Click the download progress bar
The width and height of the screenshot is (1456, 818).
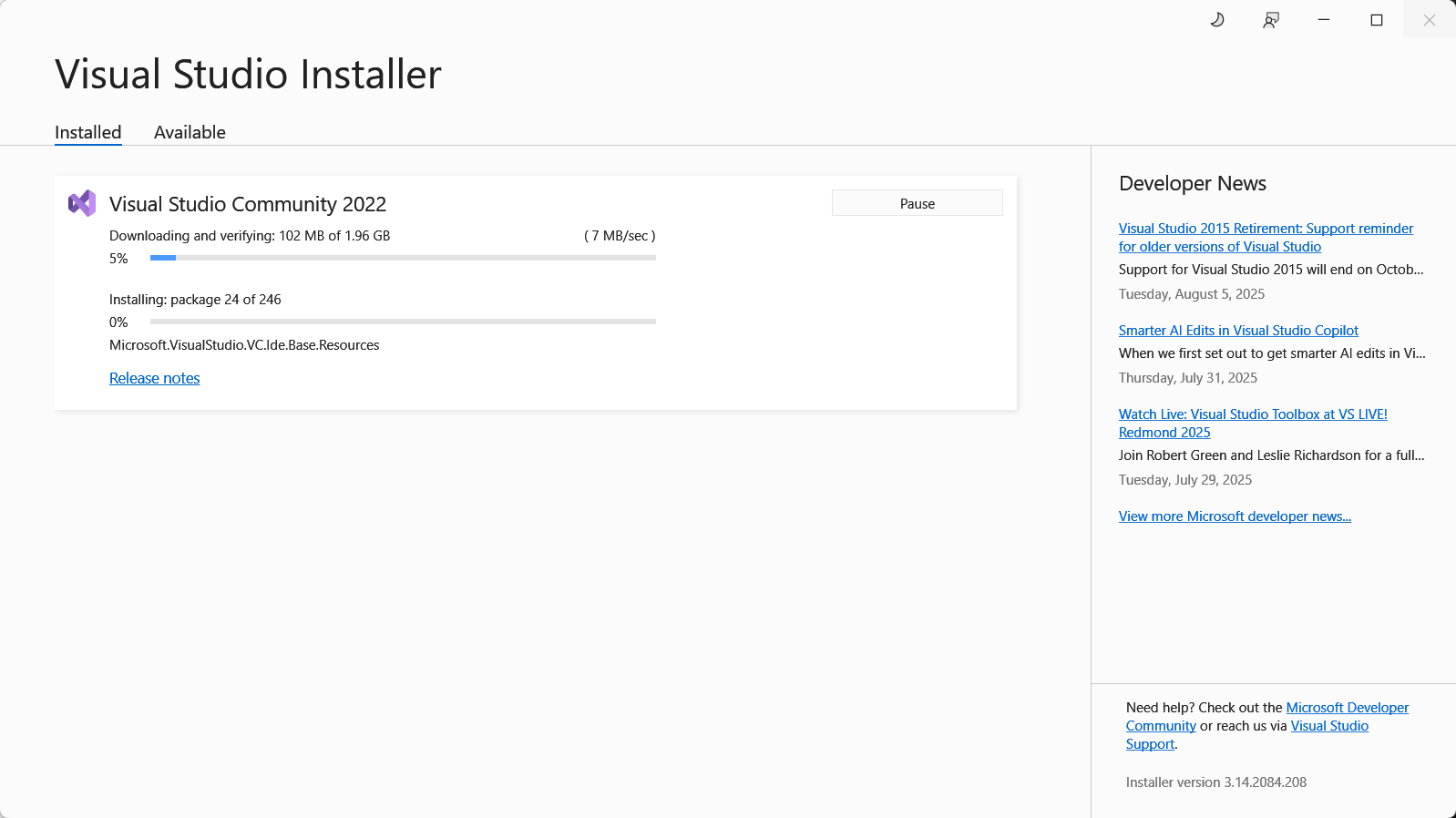(403, 258)
